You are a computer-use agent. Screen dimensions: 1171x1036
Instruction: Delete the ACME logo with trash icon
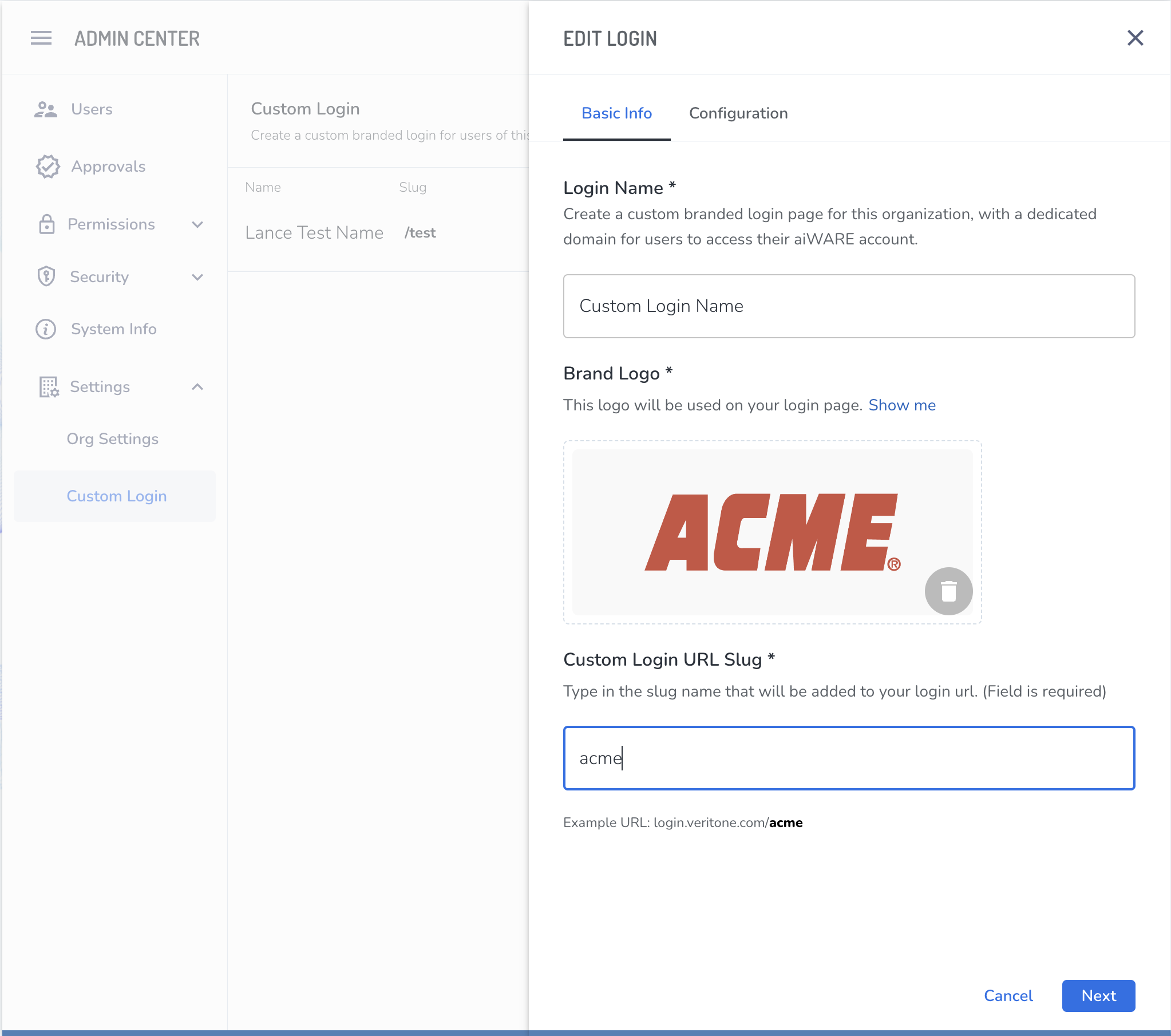(x=948, y=591)
